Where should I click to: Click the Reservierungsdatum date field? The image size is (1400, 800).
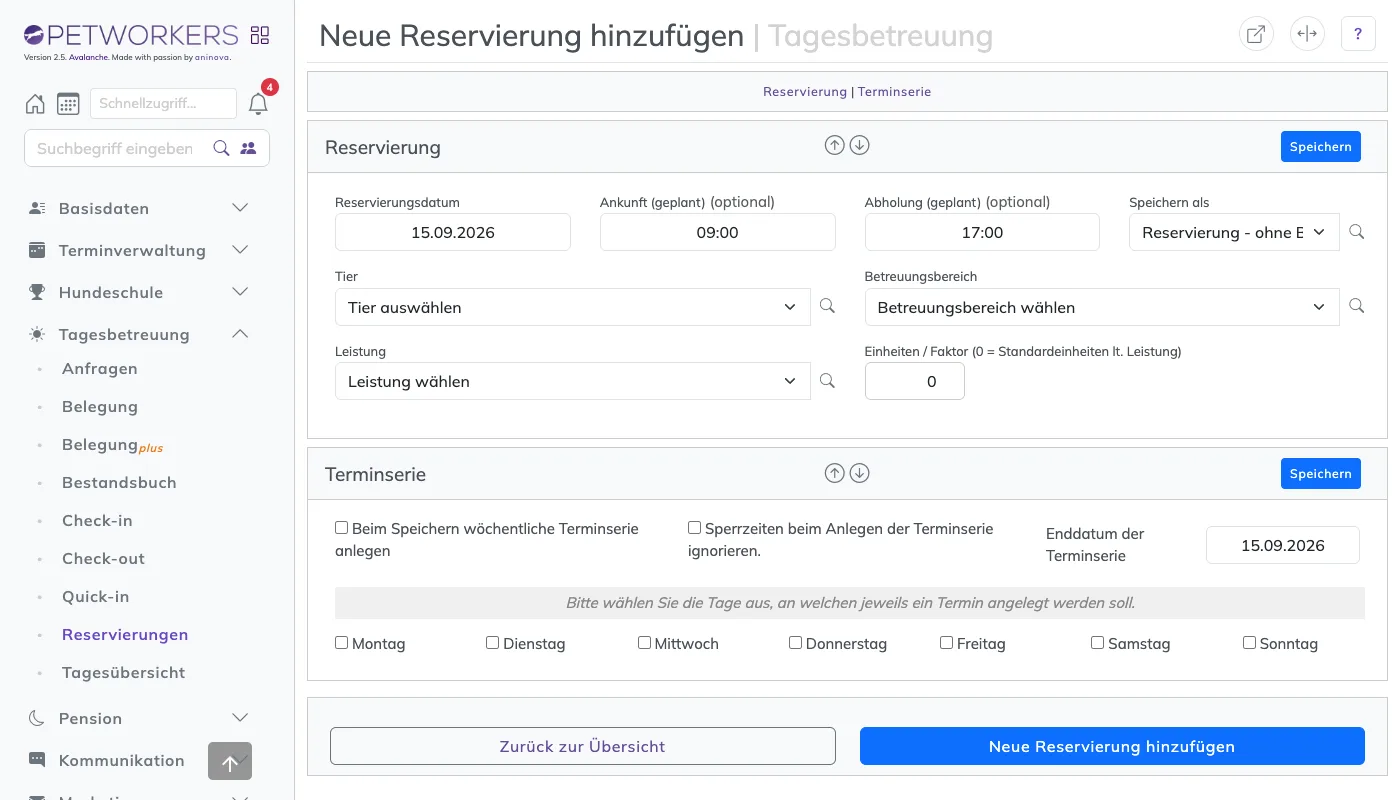[x=453, y=232]
